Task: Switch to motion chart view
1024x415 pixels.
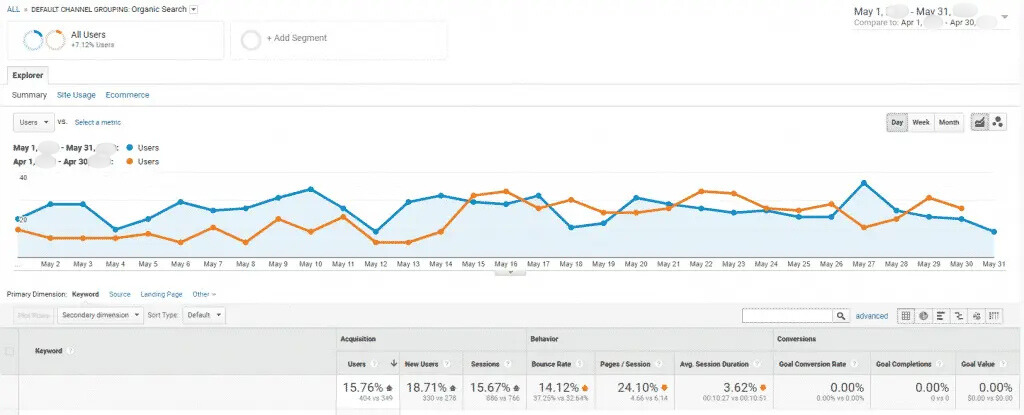Action: pyautogui.click(x=998, y=122)
